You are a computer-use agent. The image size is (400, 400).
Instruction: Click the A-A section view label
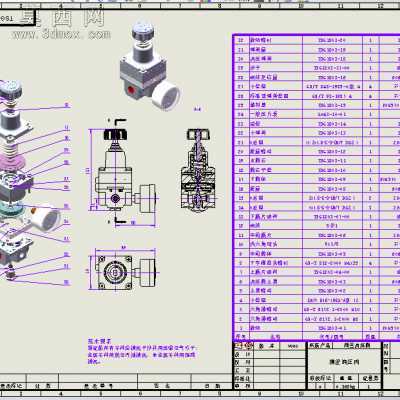pos(197,109)
